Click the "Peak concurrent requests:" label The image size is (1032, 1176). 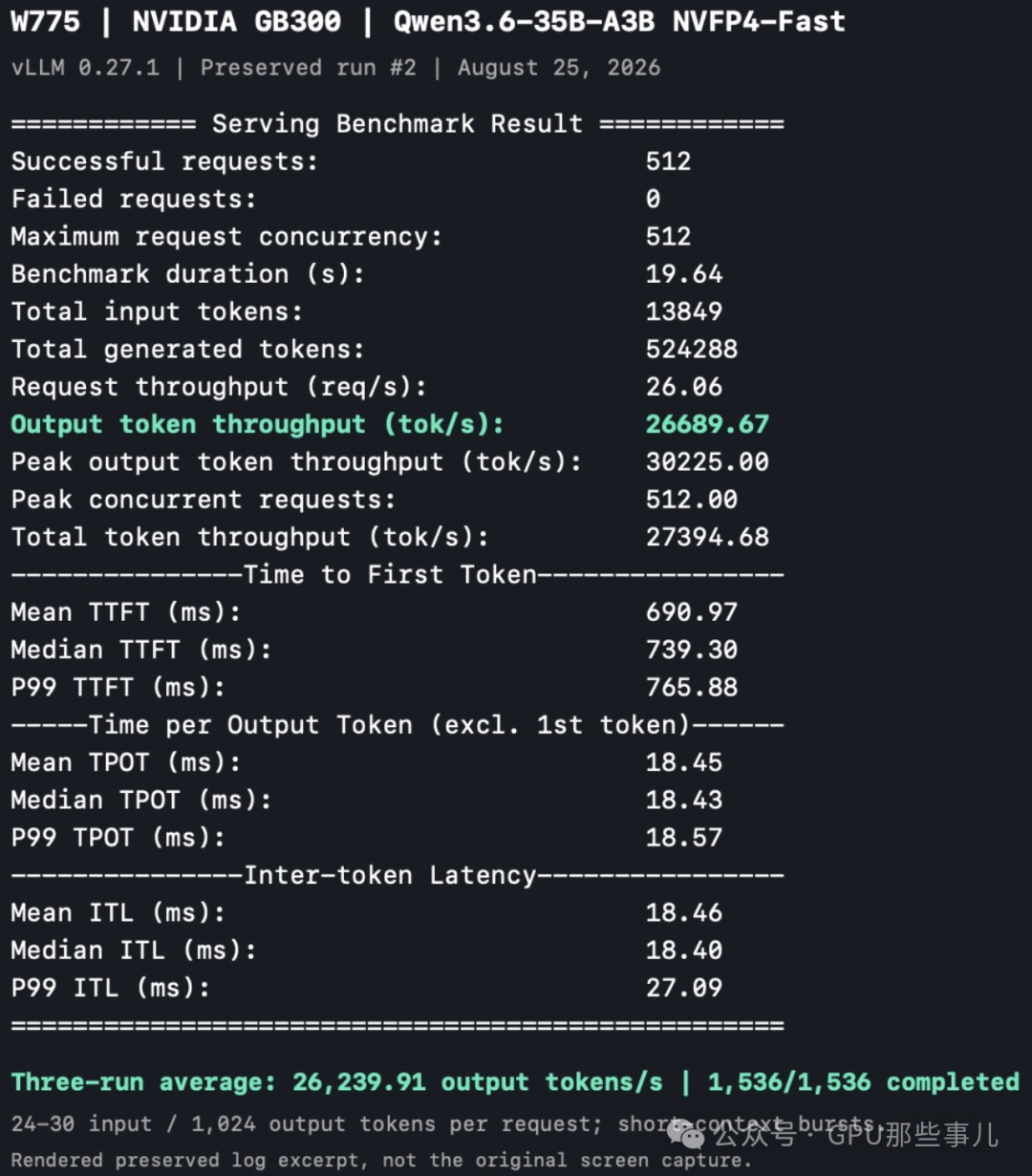(x=203, y=500)
